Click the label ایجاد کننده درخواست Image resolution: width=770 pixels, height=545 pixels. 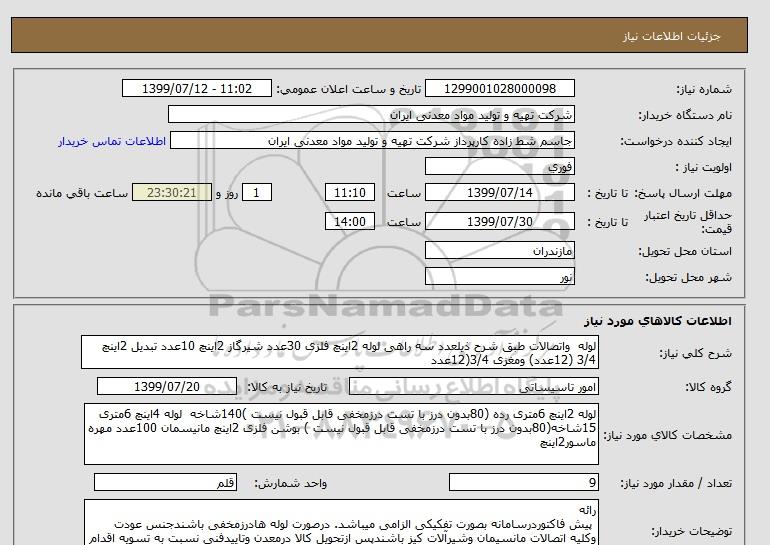coord(676,141)
